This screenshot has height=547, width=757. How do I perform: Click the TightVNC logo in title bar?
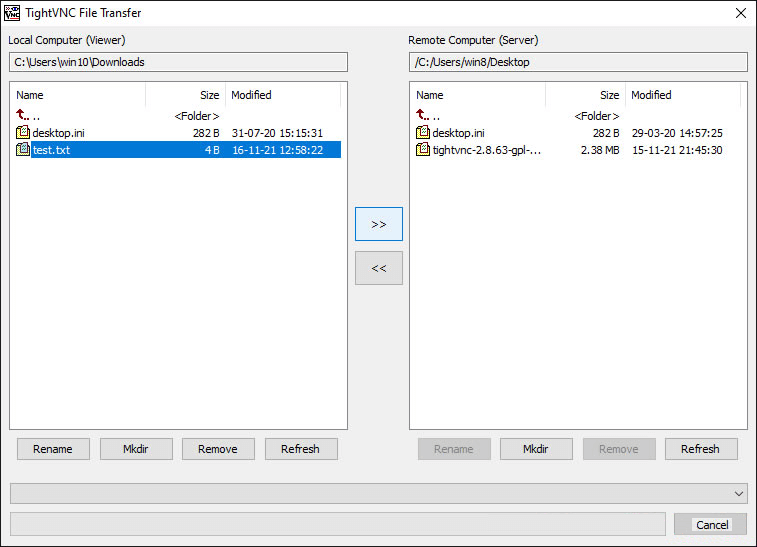coord(13,13)
